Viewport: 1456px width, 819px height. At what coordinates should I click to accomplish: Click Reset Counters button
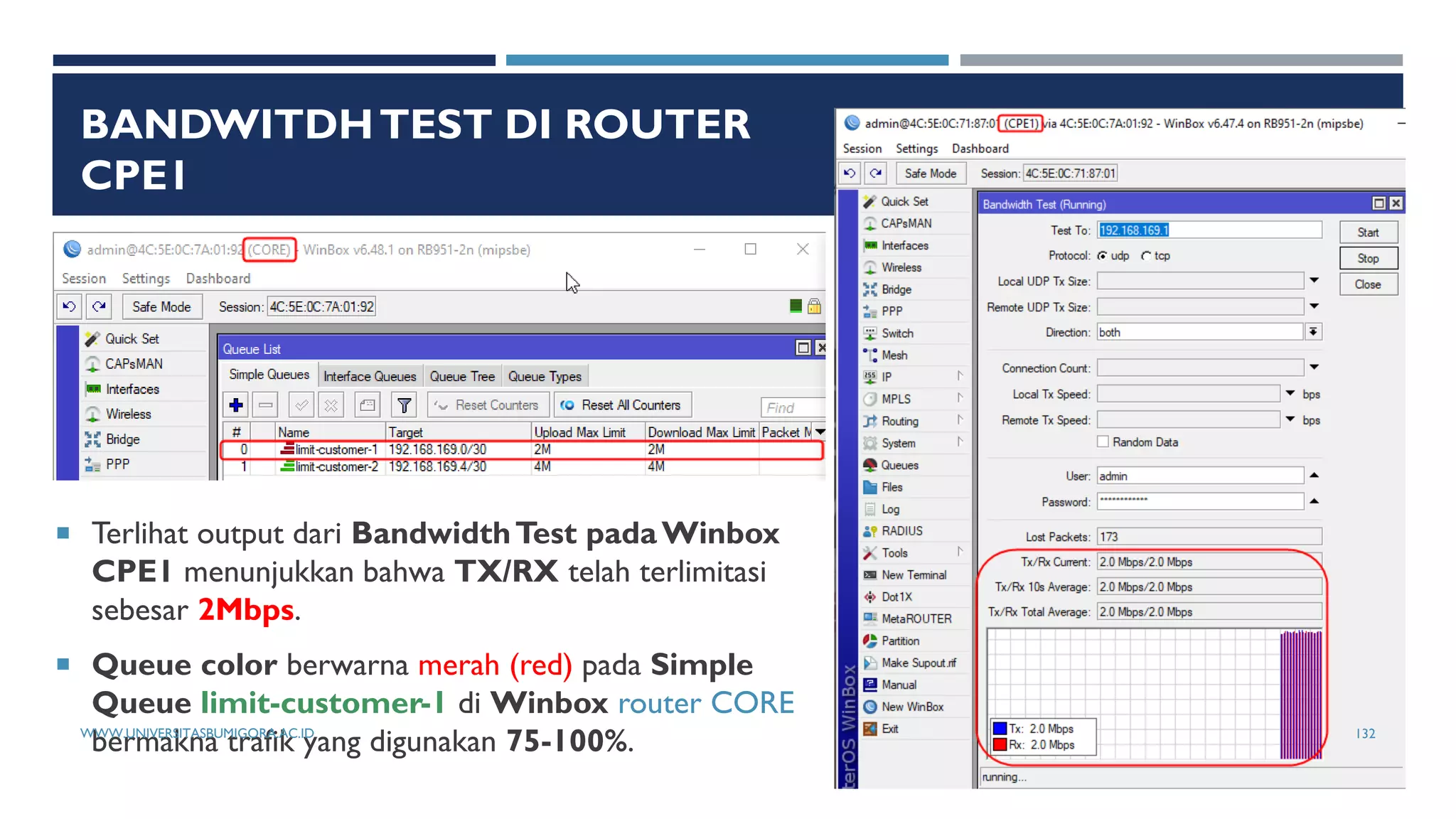(x=487, y=405)
